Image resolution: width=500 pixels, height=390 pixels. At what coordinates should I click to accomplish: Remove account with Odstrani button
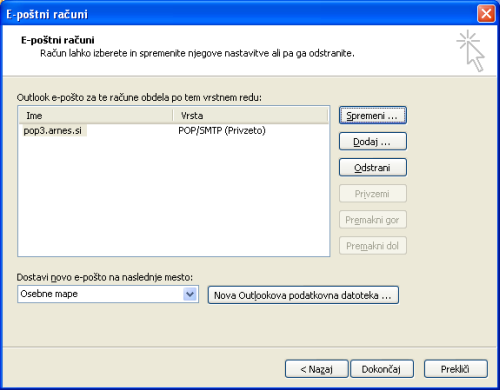[x=373, y=167]
